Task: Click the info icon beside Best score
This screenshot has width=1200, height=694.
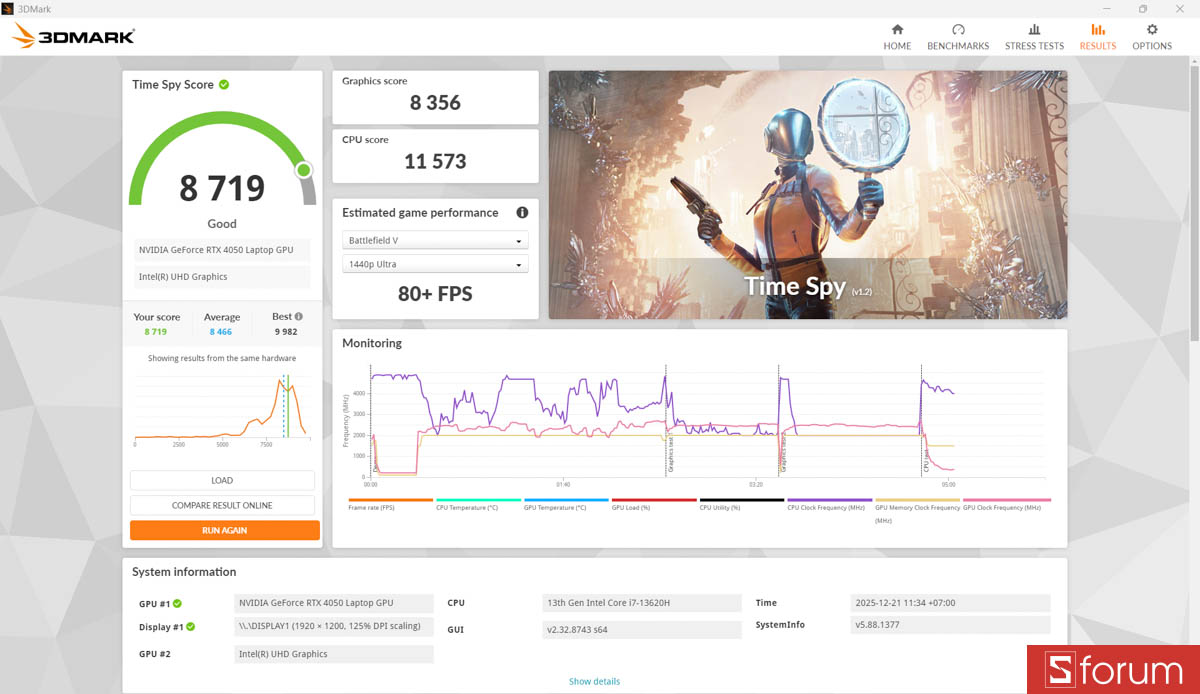Action: tap(297, 315)
